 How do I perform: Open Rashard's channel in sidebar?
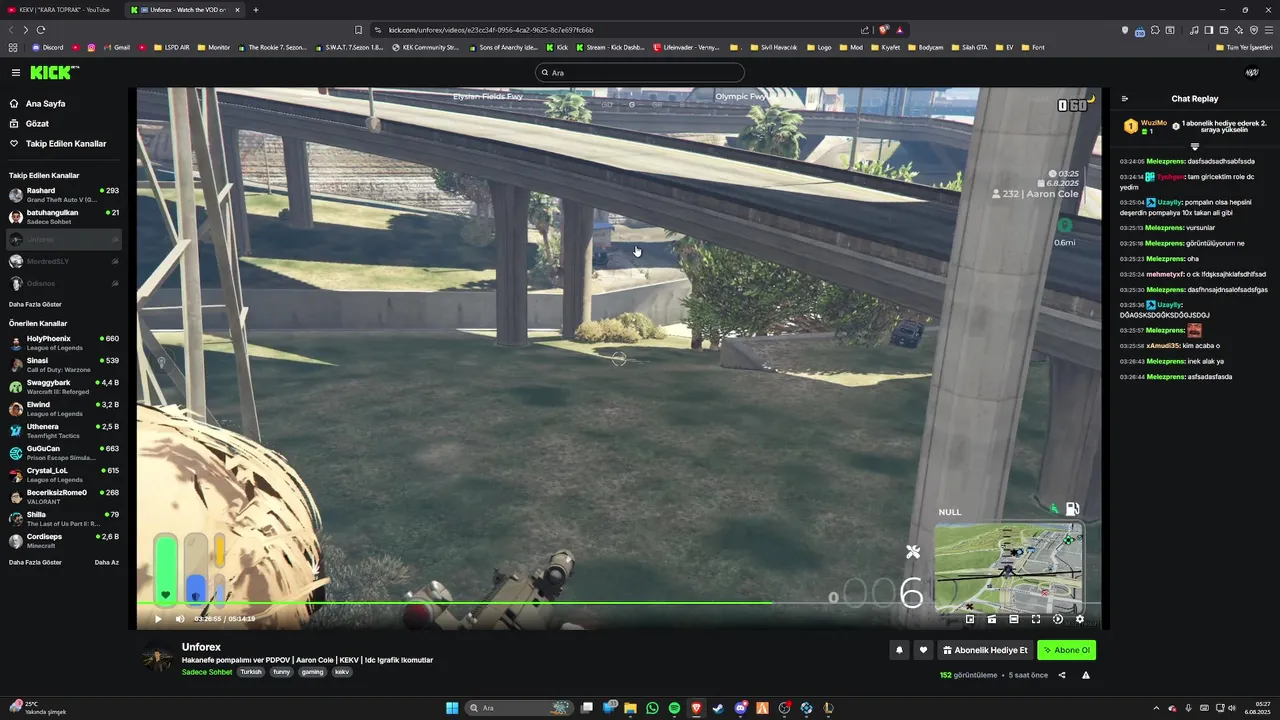[64, 195]
